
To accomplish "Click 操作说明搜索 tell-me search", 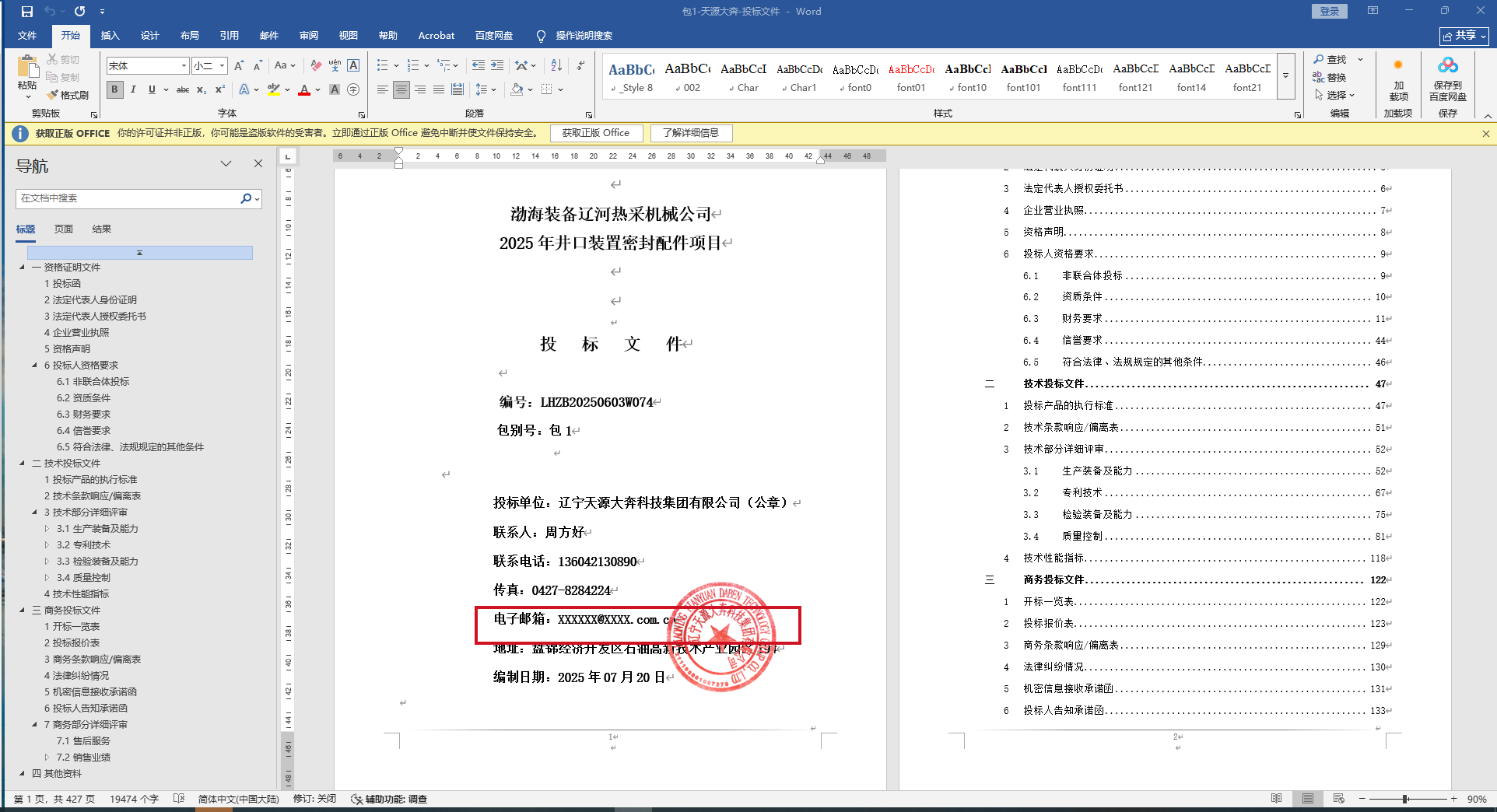I will pyautogui.click(x=575, y=36).
